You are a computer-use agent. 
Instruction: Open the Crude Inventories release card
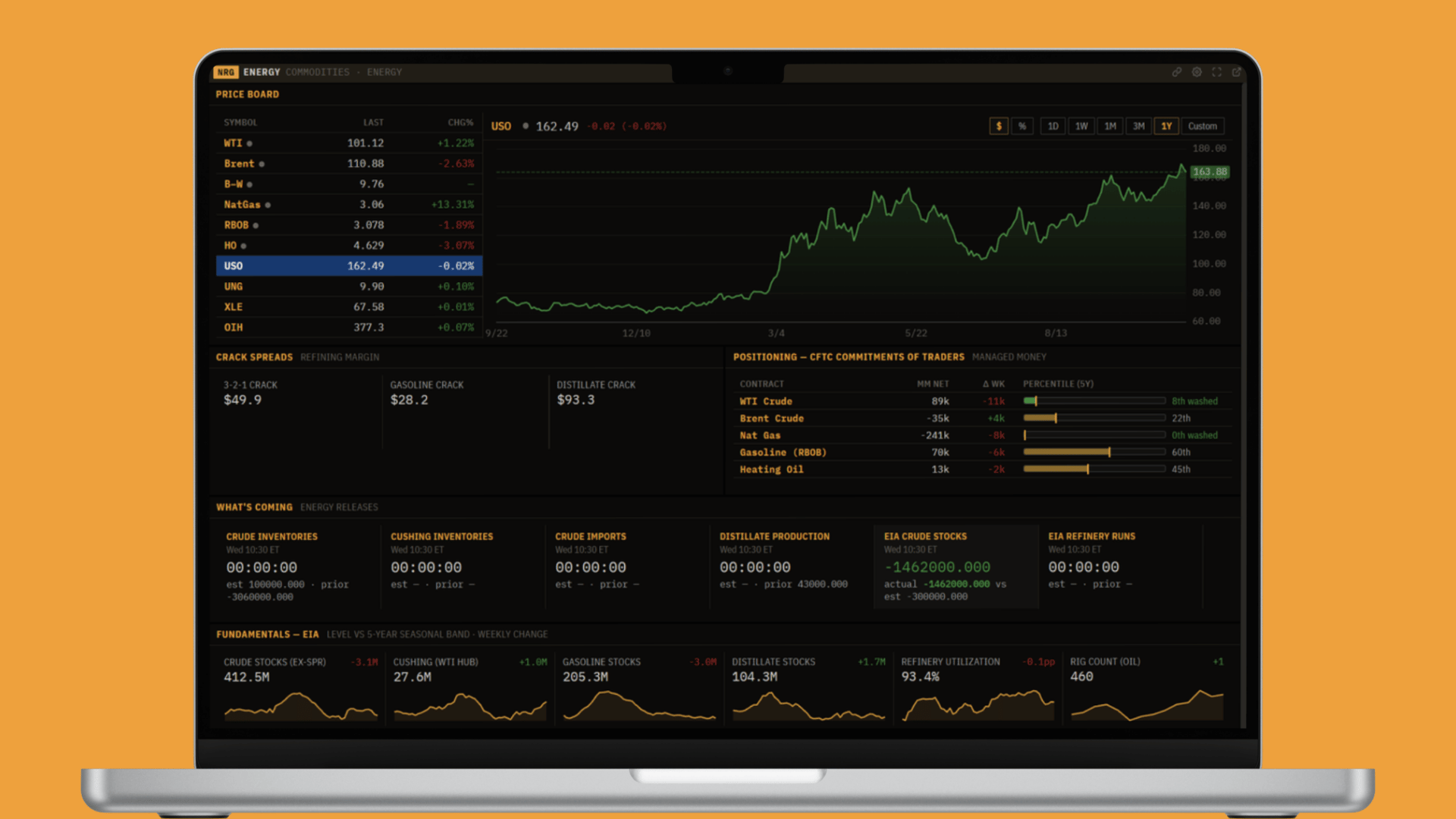point(298,566)
